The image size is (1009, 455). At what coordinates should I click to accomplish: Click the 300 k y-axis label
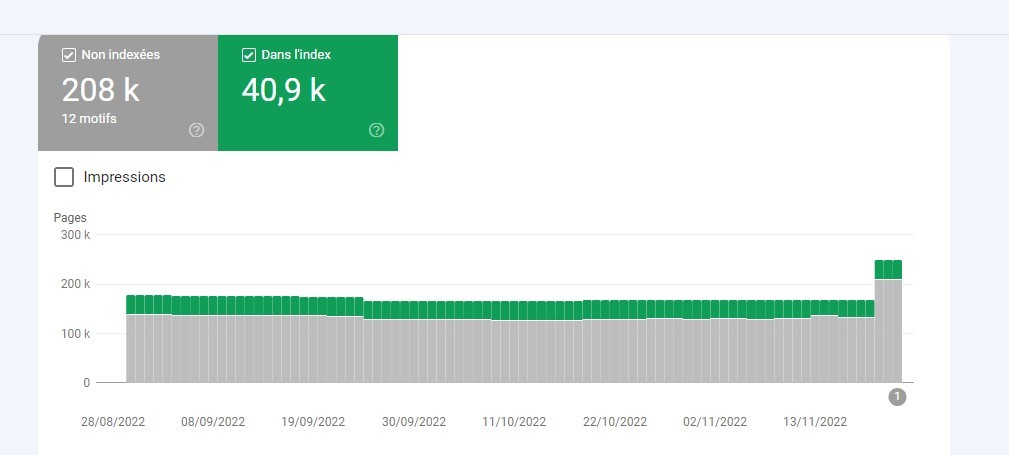(74, 235)
